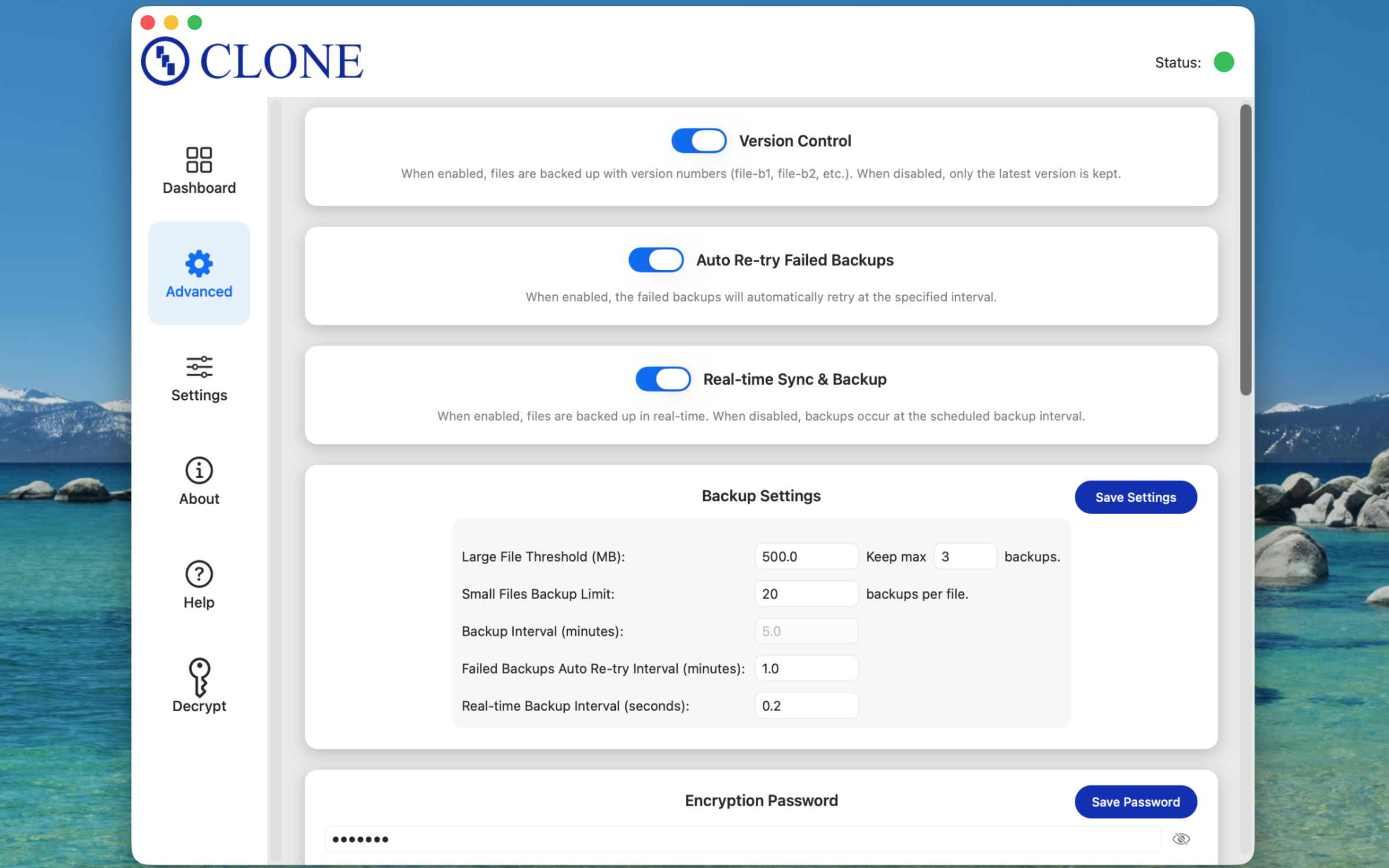
Task: Disable the Version Control toggle
Action: pos(699,141)
